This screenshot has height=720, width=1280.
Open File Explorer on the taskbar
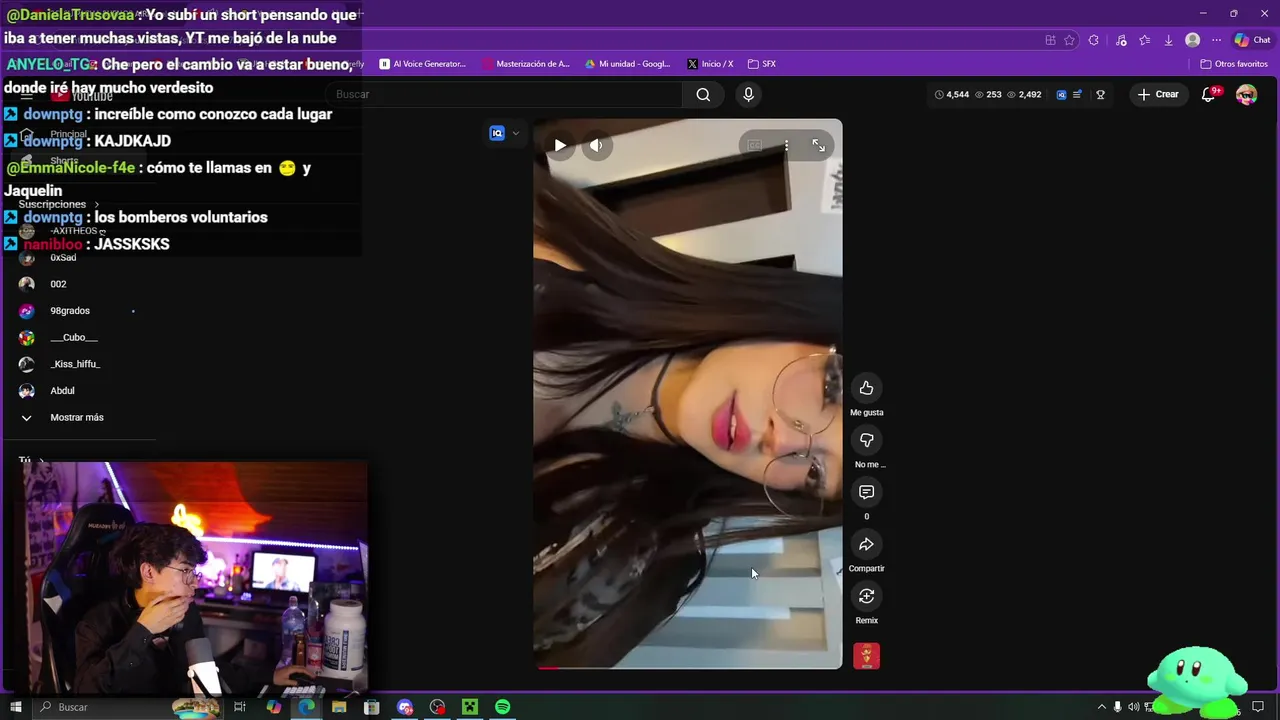[339, 707]
